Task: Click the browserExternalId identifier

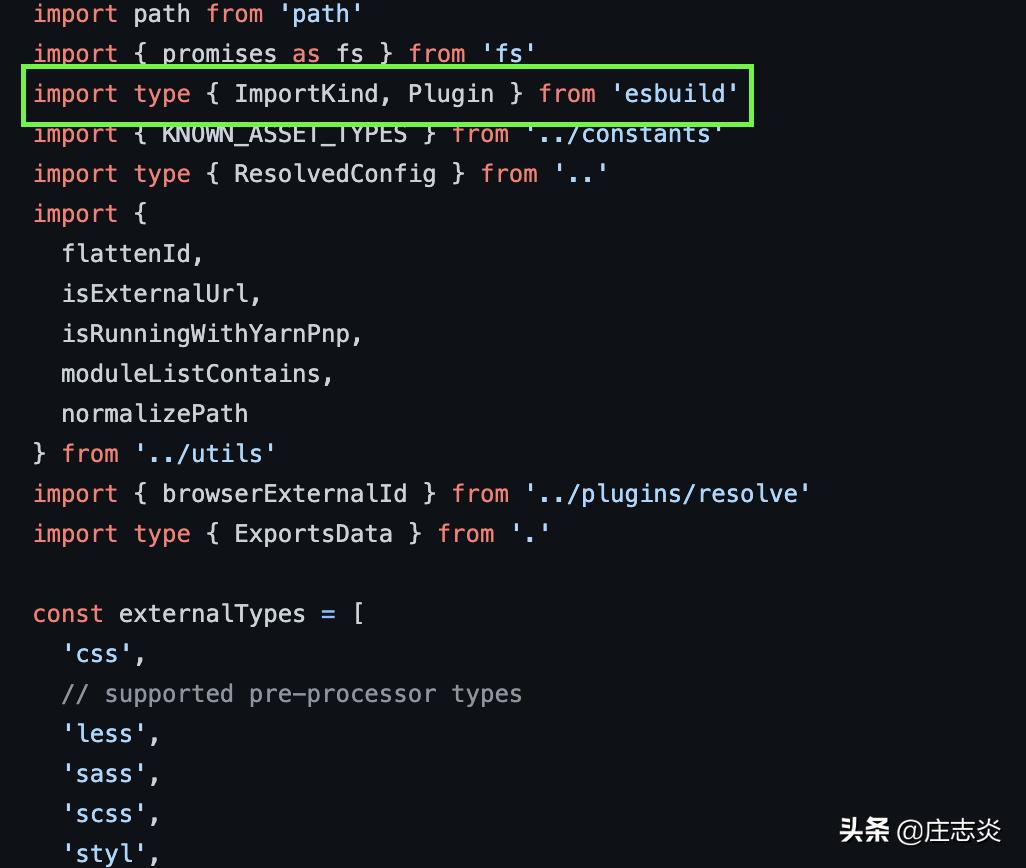Action: coord(285,493)
